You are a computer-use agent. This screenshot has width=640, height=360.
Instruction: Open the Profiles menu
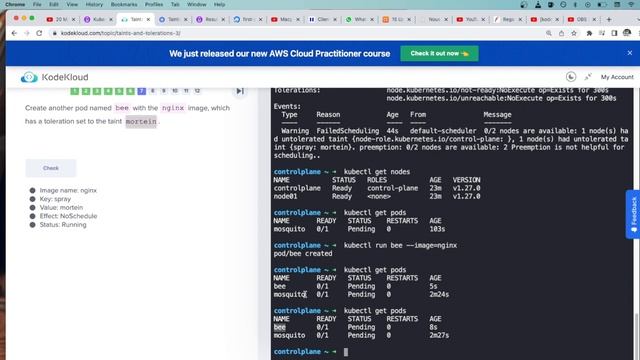point(154,4)
